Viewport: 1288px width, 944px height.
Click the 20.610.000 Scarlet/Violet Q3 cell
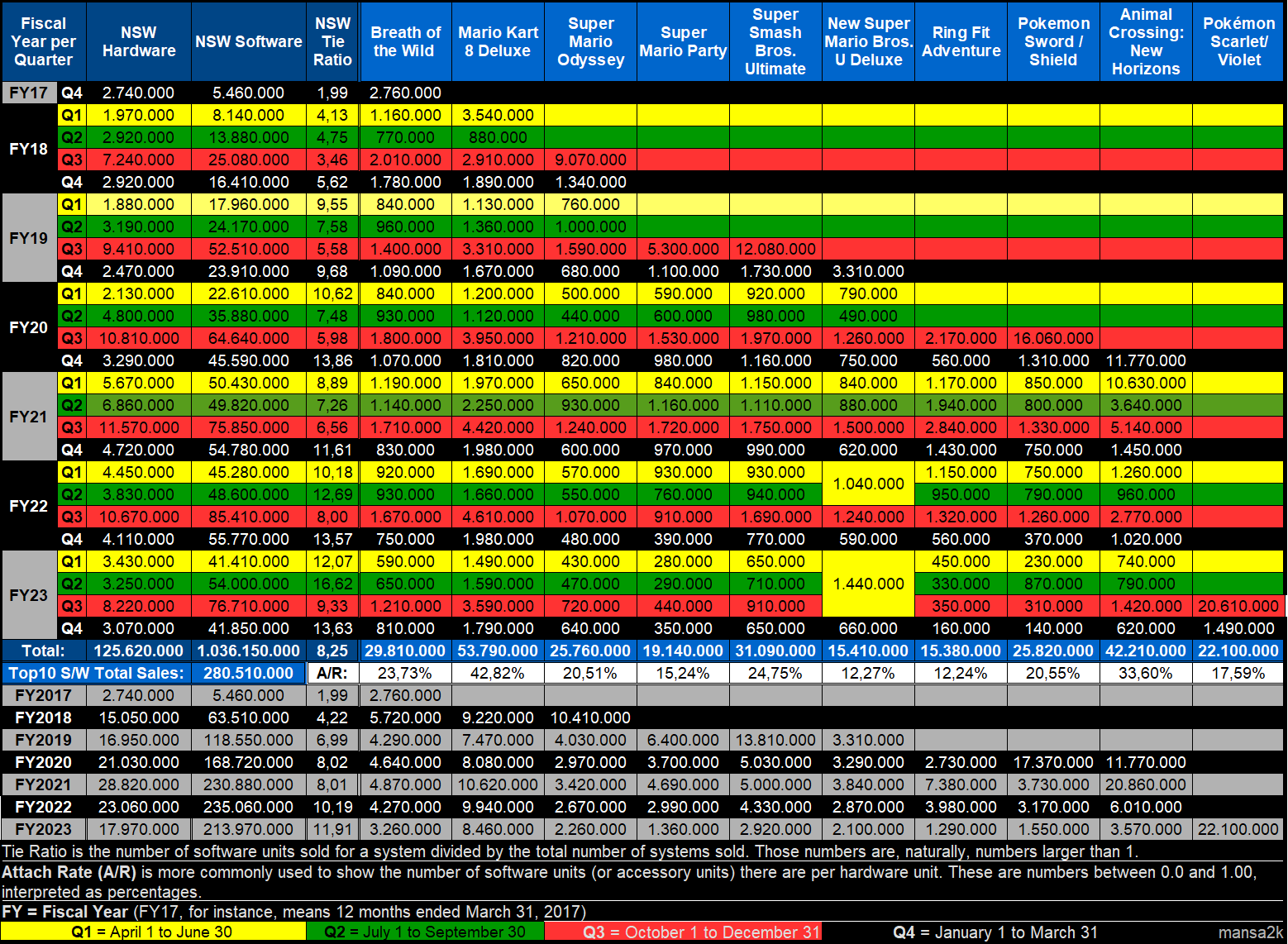click(1239, 606)
